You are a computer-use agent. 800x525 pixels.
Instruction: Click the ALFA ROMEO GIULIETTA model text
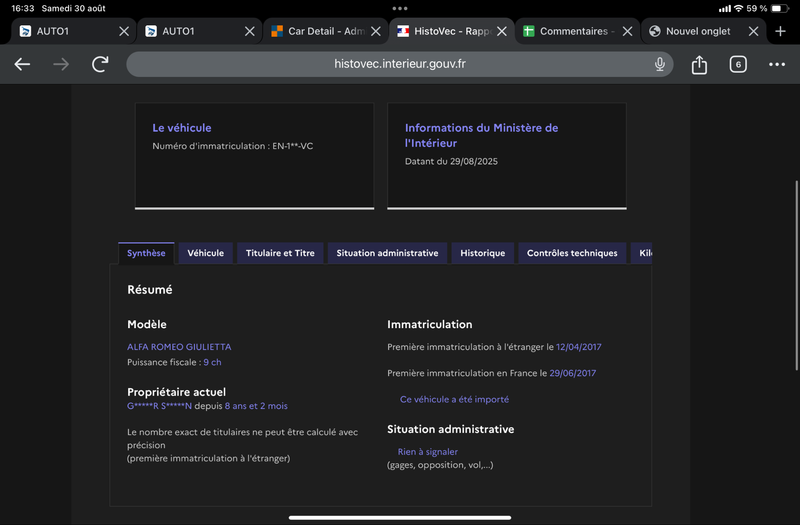point(179,347)
